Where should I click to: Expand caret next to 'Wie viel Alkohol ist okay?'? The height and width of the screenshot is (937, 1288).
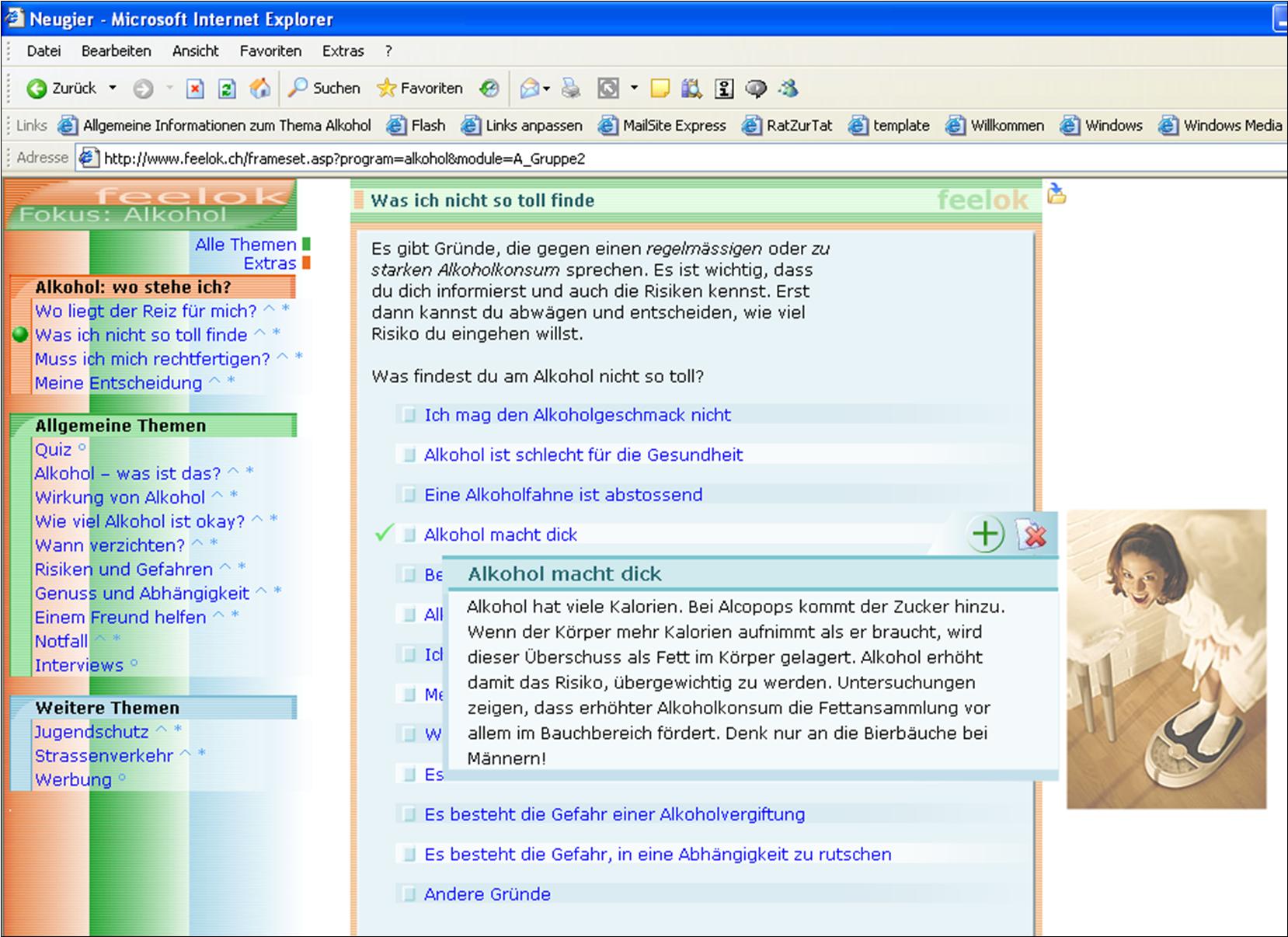[257, 519]
